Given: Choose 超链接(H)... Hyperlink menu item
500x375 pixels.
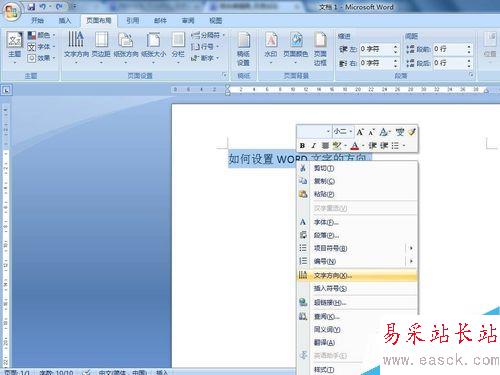Looking at the screenshot, I should (x=357, y=303).
